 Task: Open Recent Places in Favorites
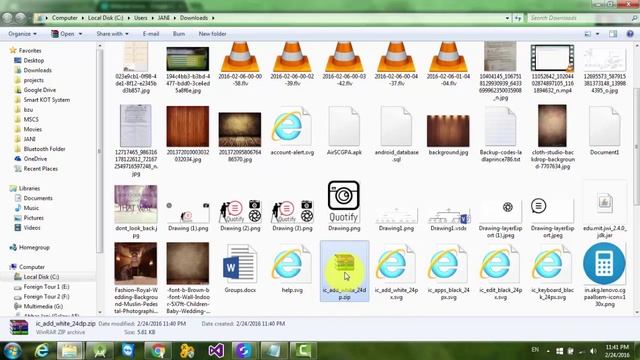click(x=40, y=169)
